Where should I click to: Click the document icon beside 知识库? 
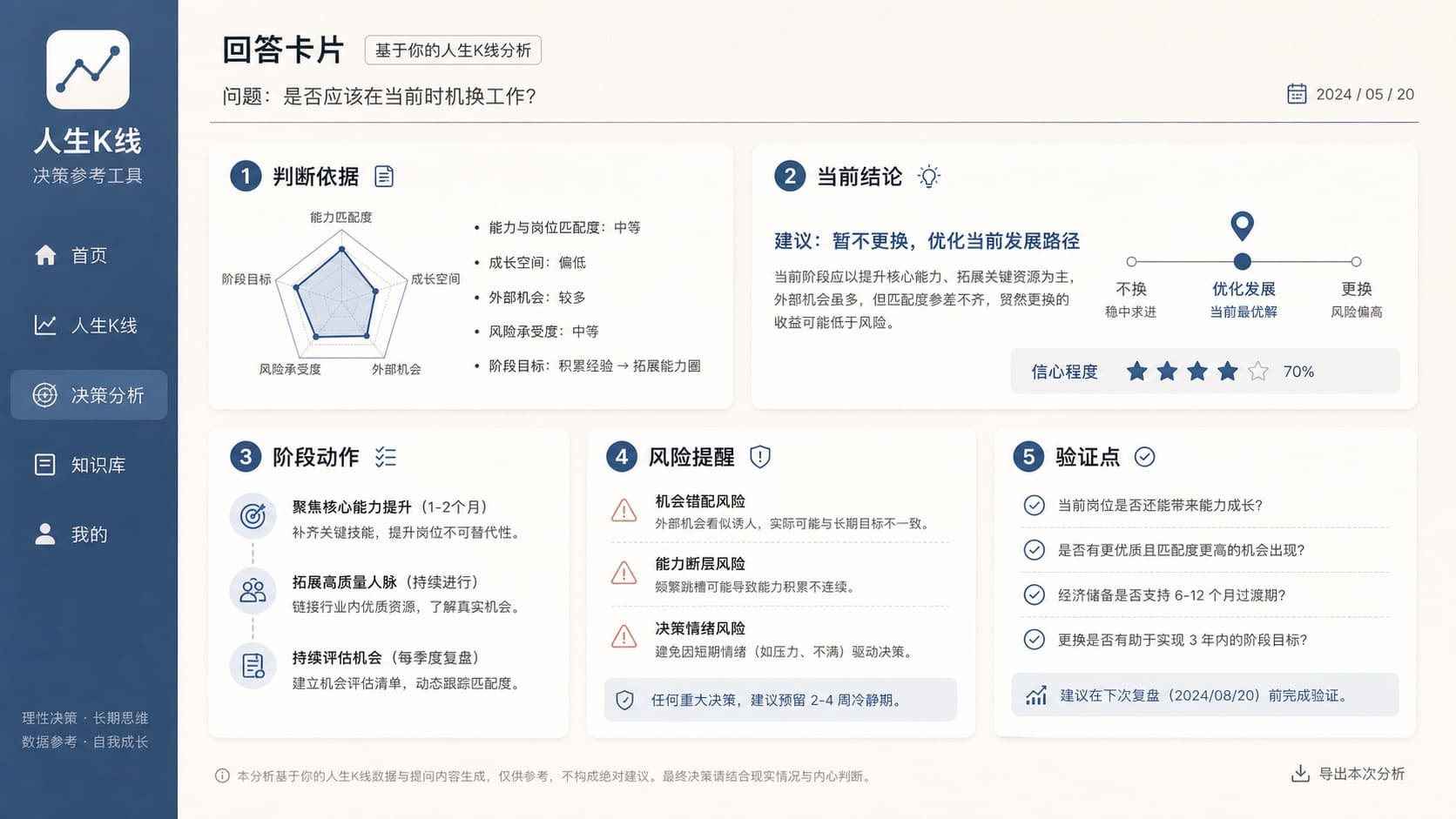tap(45, 465)
